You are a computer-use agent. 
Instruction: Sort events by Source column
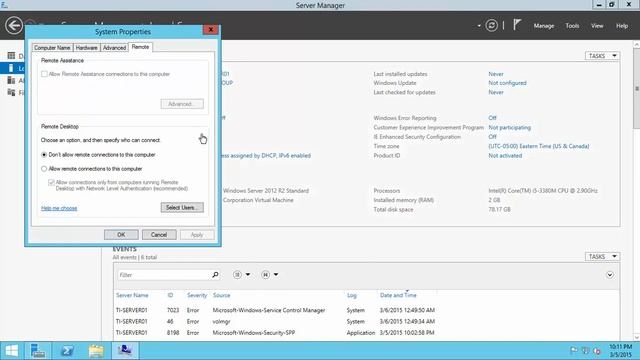[x=221, y=295]
